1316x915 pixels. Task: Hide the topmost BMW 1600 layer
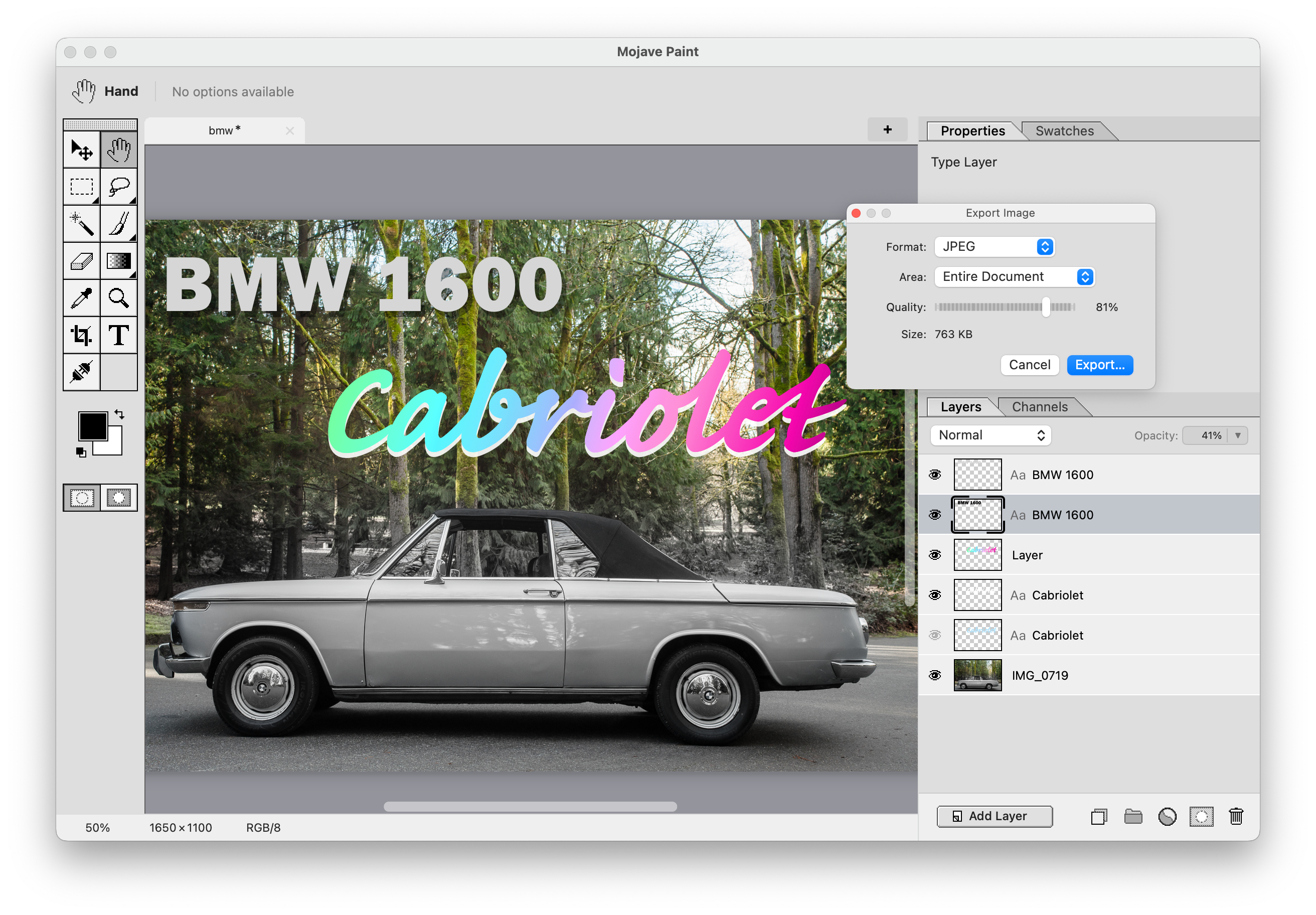935,475
